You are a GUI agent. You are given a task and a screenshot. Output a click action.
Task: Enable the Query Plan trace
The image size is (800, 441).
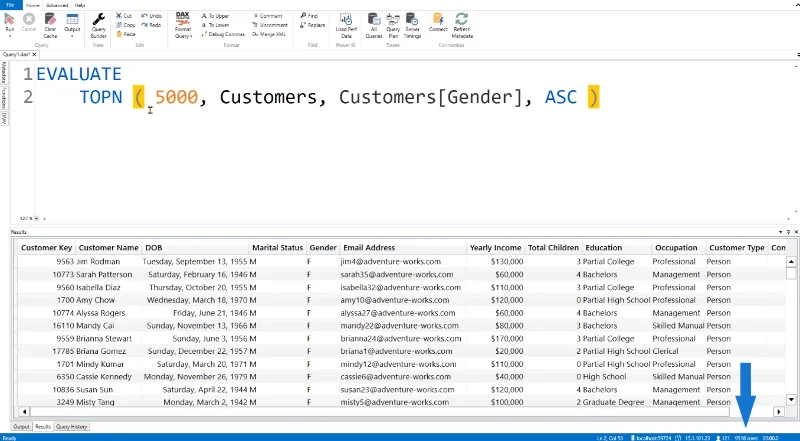point(393,26)
